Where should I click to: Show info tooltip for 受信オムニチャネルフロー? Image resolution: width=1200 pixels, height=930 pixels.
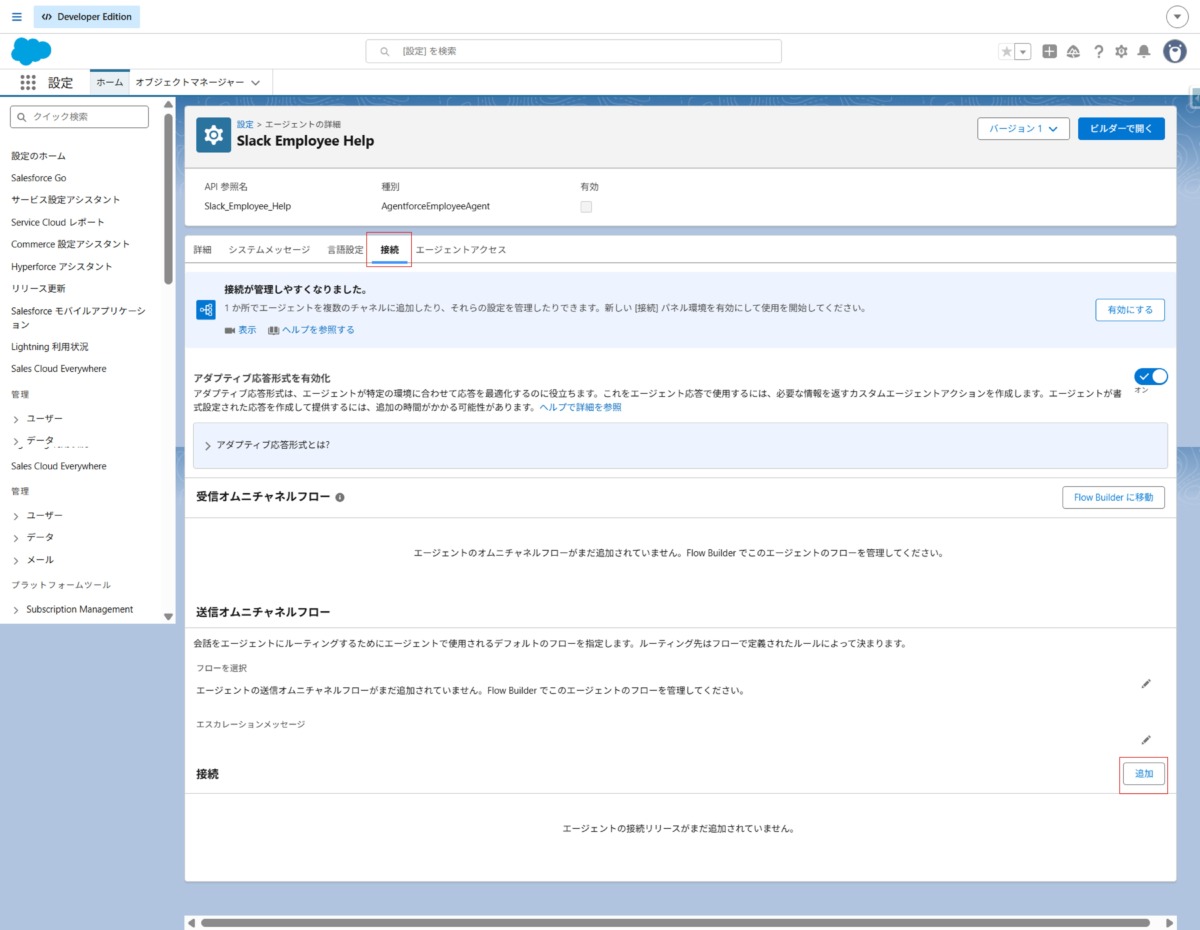(340, 497)
